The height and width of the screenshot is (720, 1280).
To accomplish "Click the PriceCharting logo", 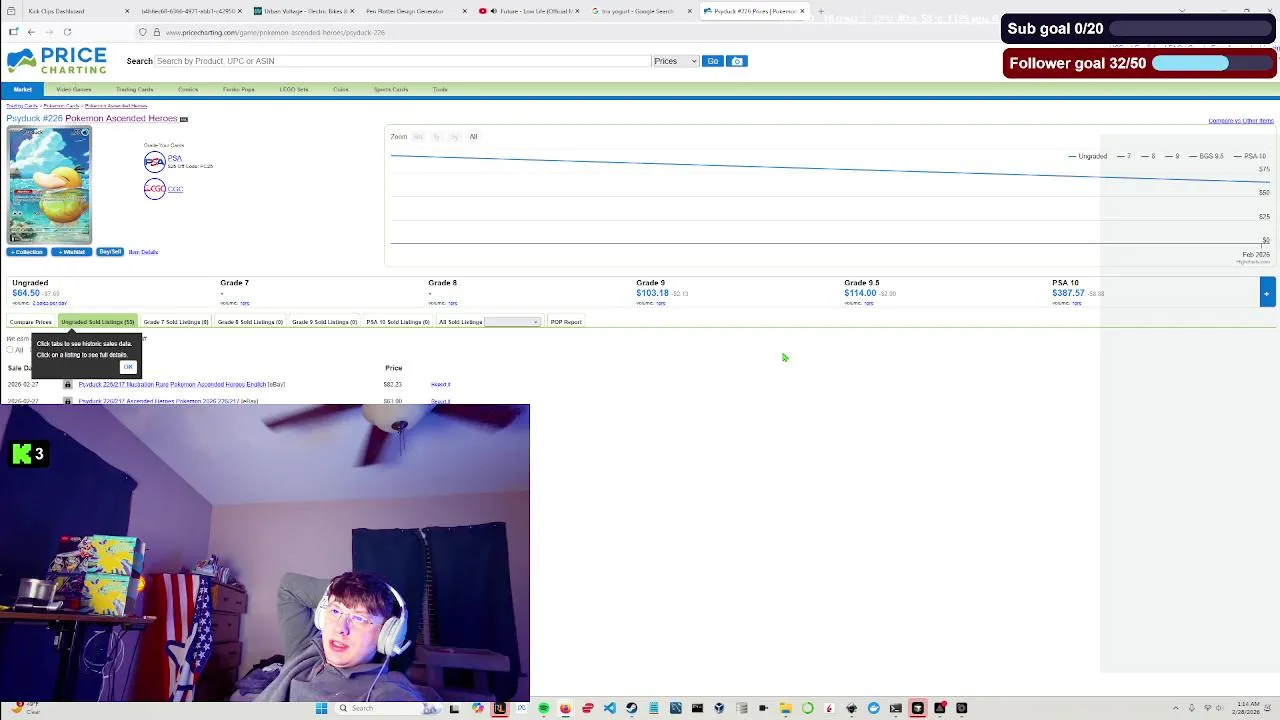I will tap(56, 61).
